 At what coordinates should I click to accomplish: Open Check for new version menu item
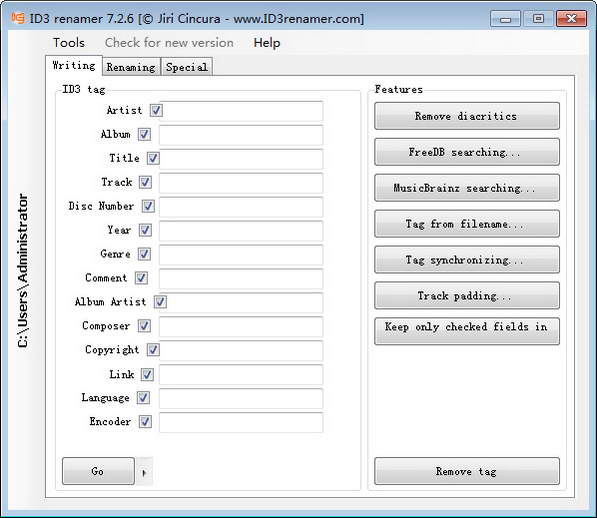coord(169,43)
